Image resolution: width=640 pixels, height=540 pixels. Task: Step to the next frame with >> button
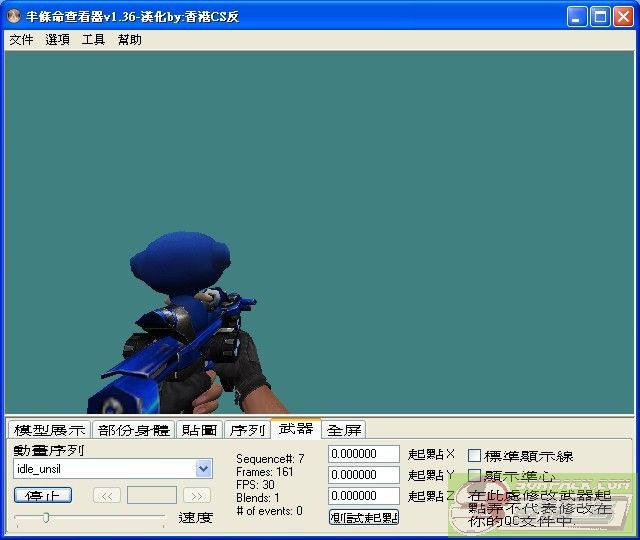197,496
